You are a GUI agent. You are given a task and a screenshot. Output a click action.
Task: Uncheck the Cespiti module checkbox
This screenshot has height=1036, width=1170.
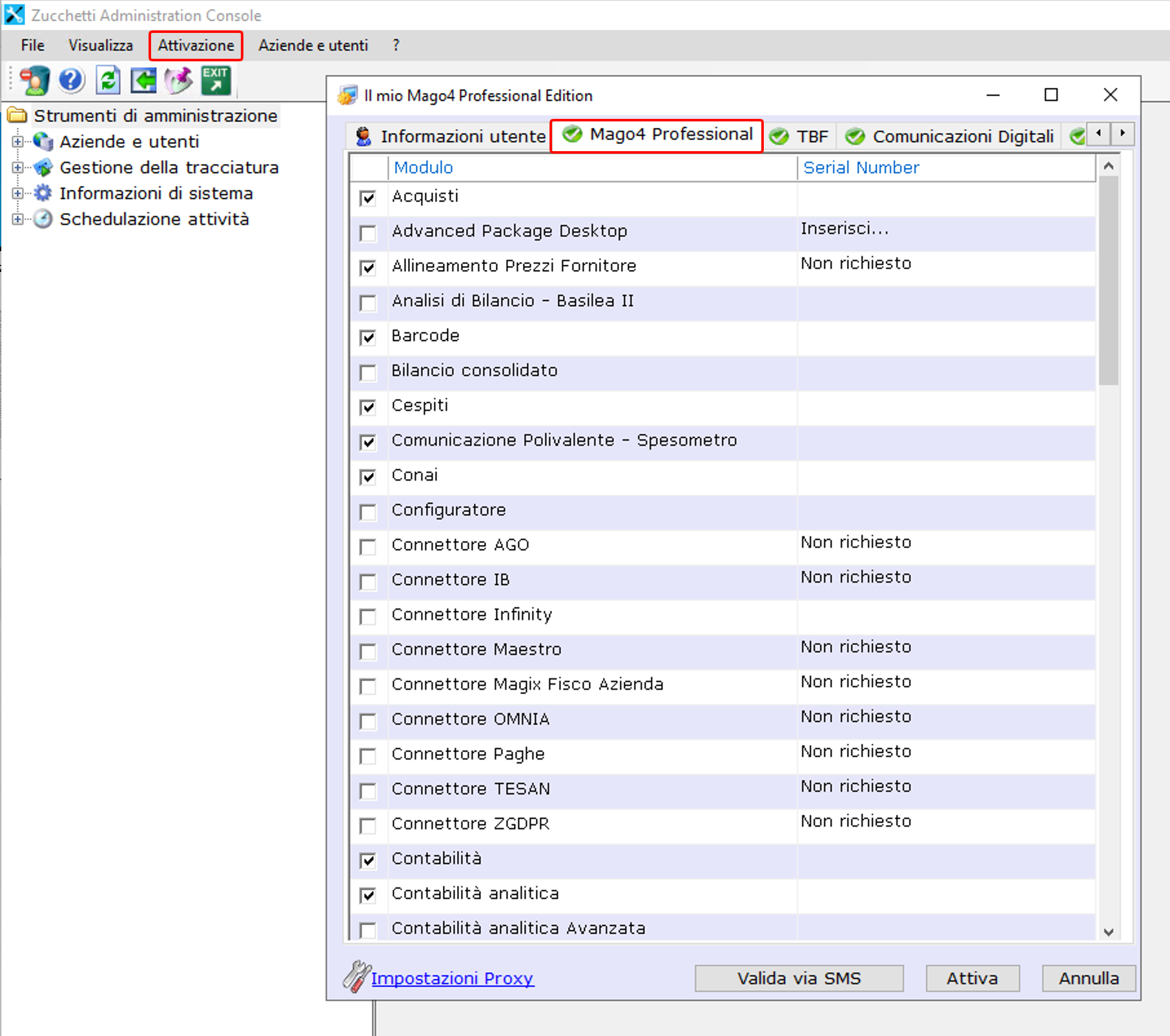click(368, 407)
